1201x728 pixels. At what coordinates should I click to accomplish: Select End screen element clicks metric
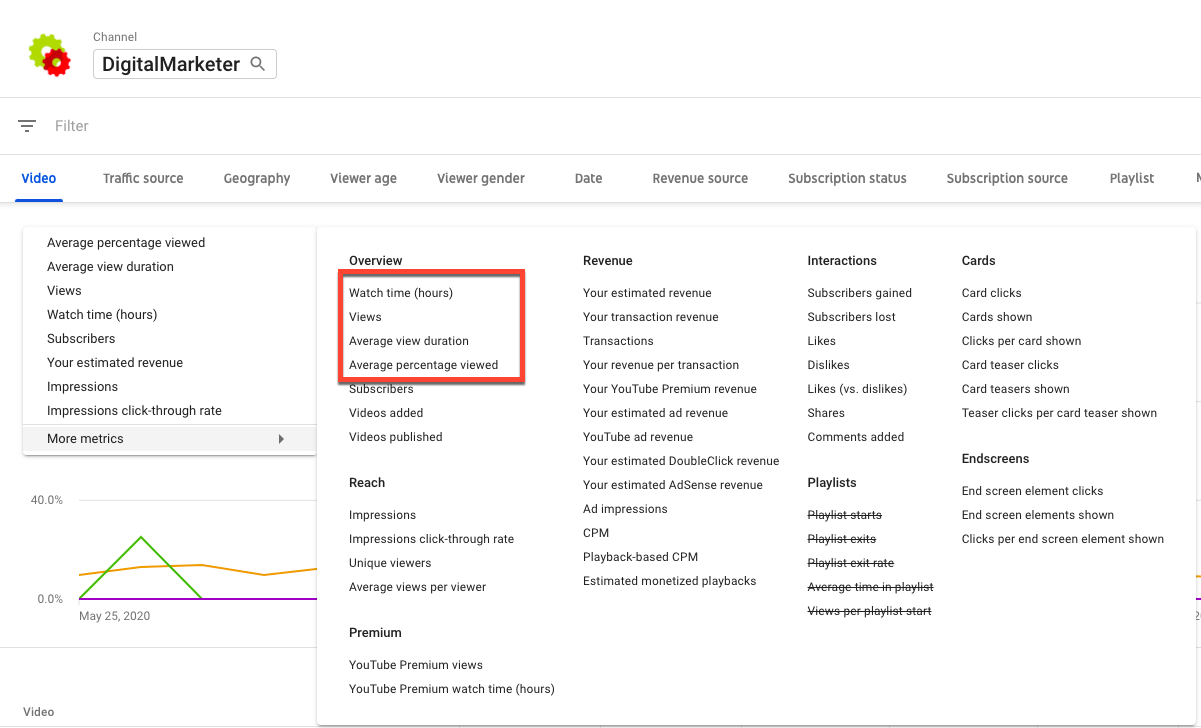point(1032,491)
